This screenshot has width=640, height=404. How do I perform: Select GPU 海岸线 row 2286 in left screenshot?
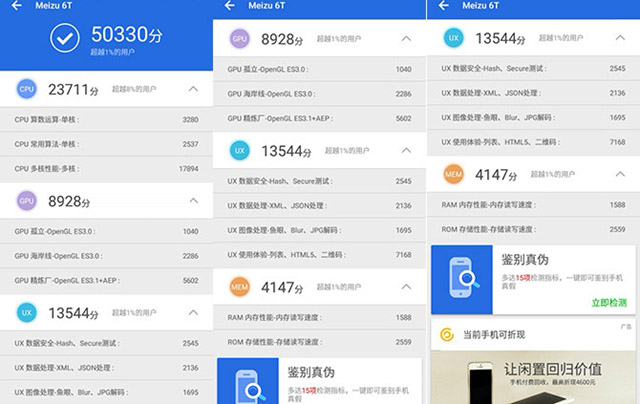pos(107,256)
